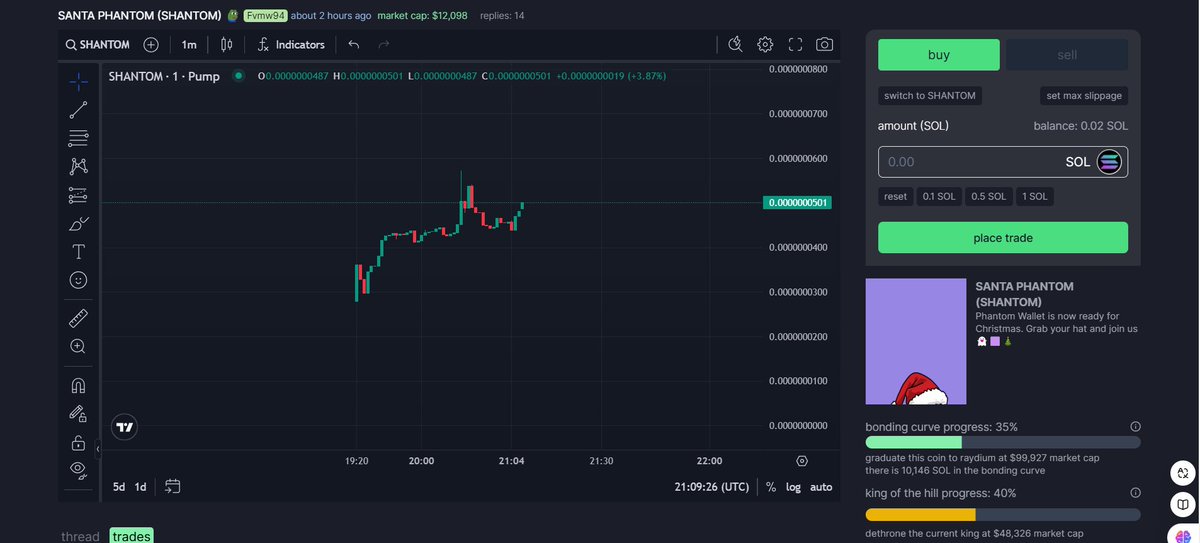Switch to the sell tab
The height and width of the screenshot is (543, 1200).
1067,55
